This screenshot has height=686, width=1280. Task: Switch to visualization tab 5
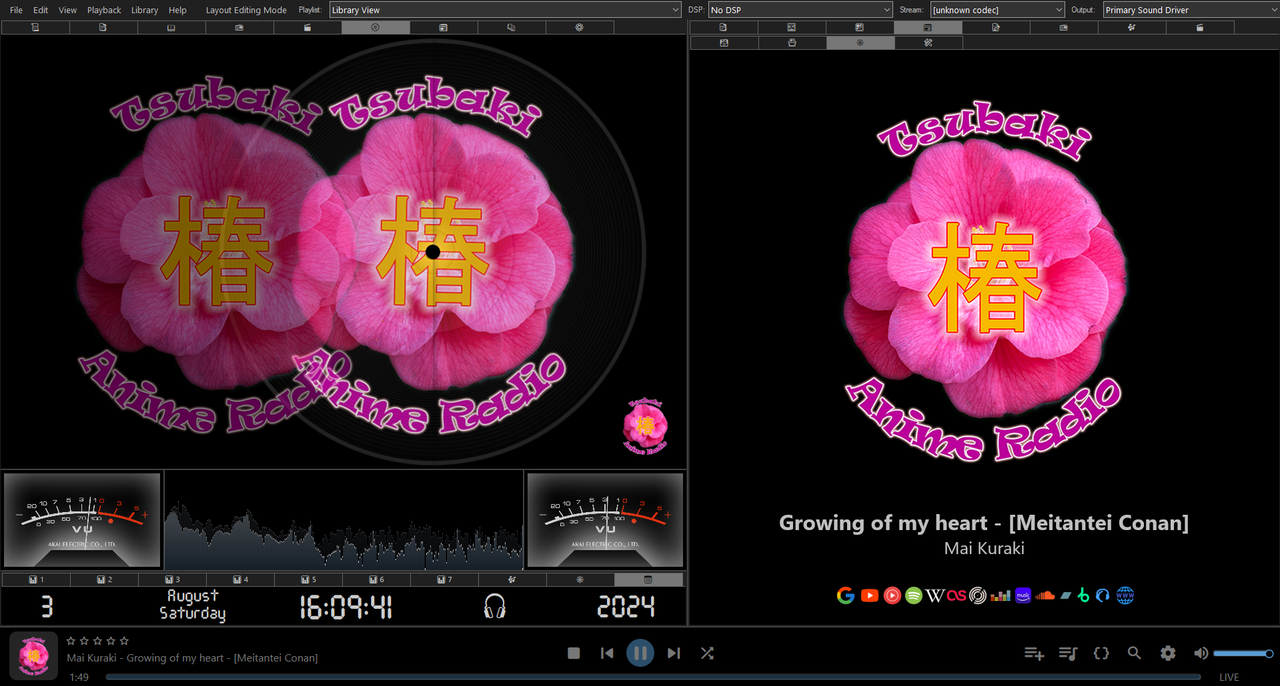308,580
